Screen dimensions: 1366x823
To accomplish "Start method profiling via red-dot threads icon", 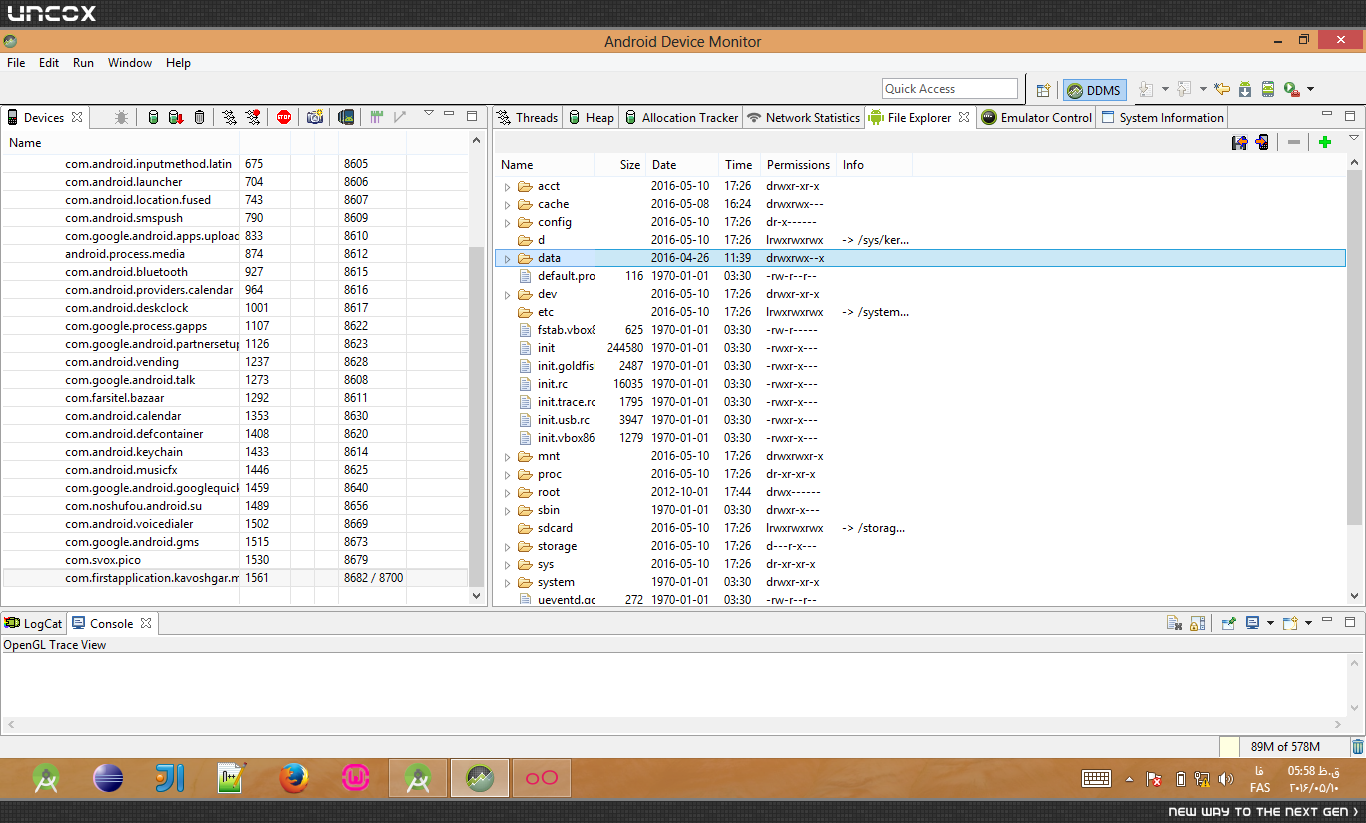I will click(253, 117).
